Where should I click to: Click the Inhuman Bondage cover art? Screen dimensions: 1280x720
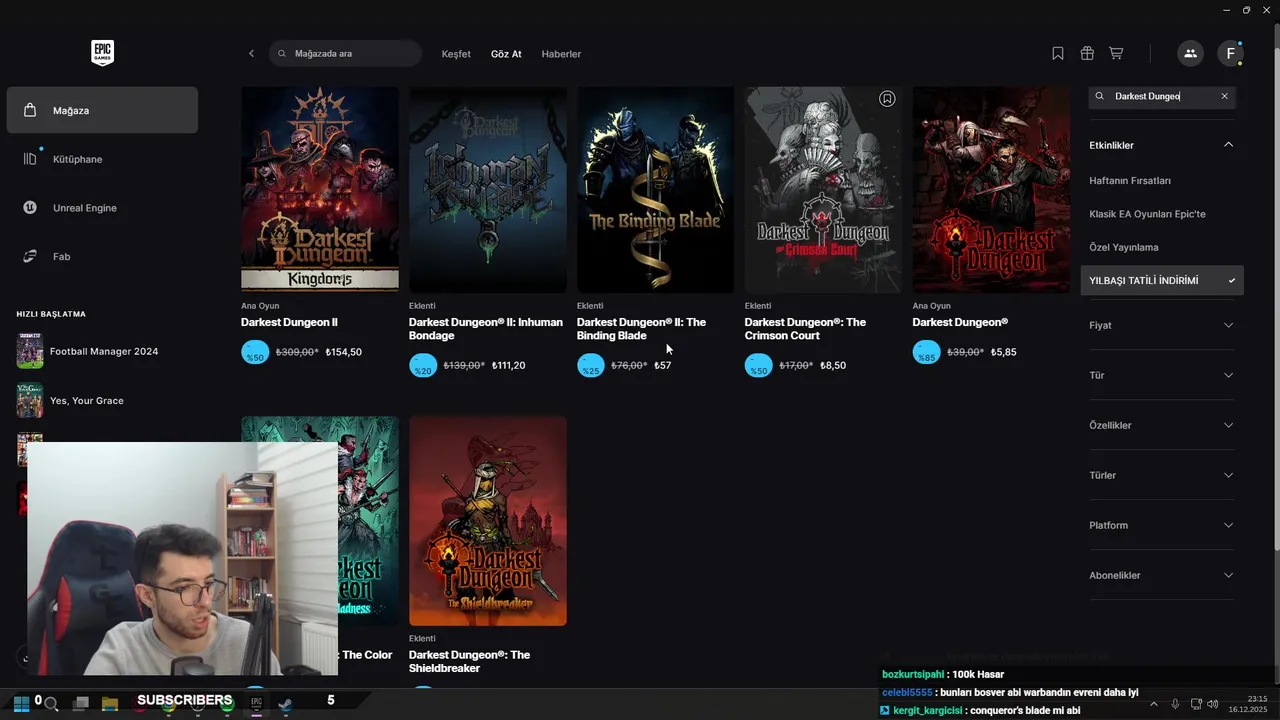coord(488,190)
